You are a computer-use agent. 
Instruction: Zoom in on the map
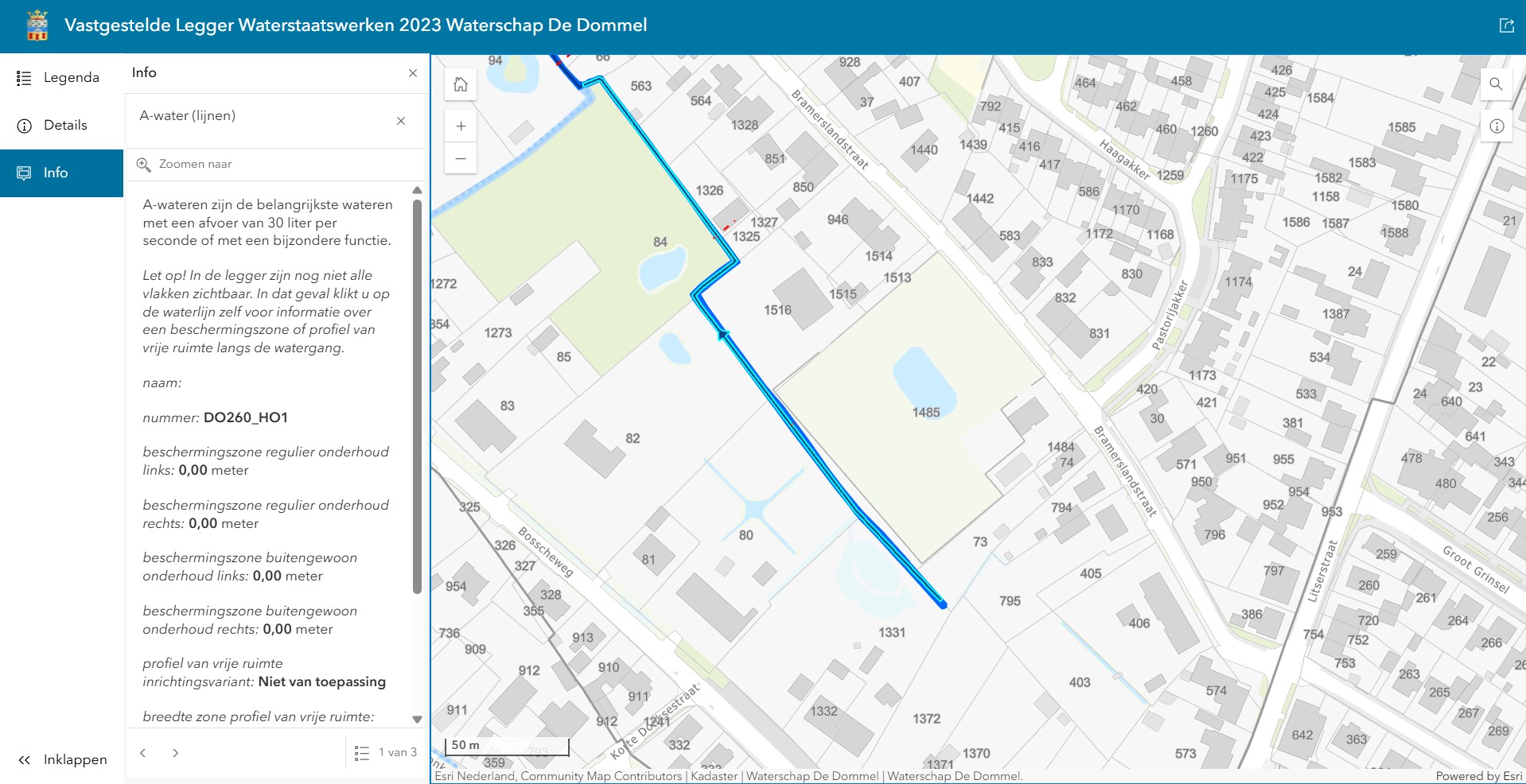pyautogui.click(x=461, y=126)
